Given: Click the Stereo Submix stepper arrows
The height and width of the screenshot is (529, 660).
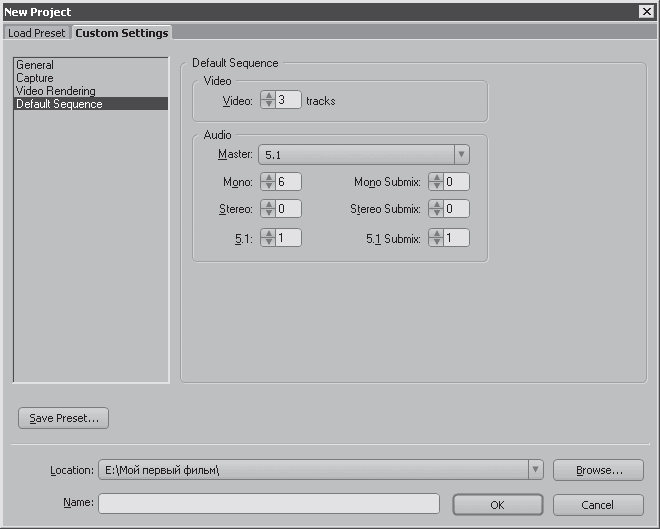Looking at the screenshot, I should [436, 209].
